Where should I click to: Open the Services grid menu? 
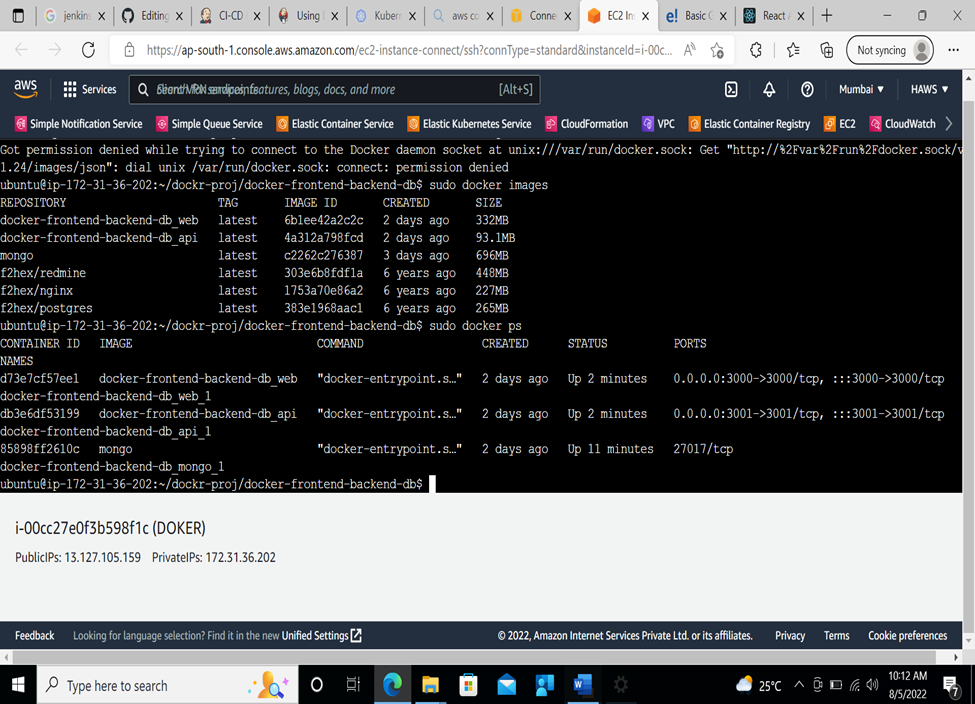(90, 89)
